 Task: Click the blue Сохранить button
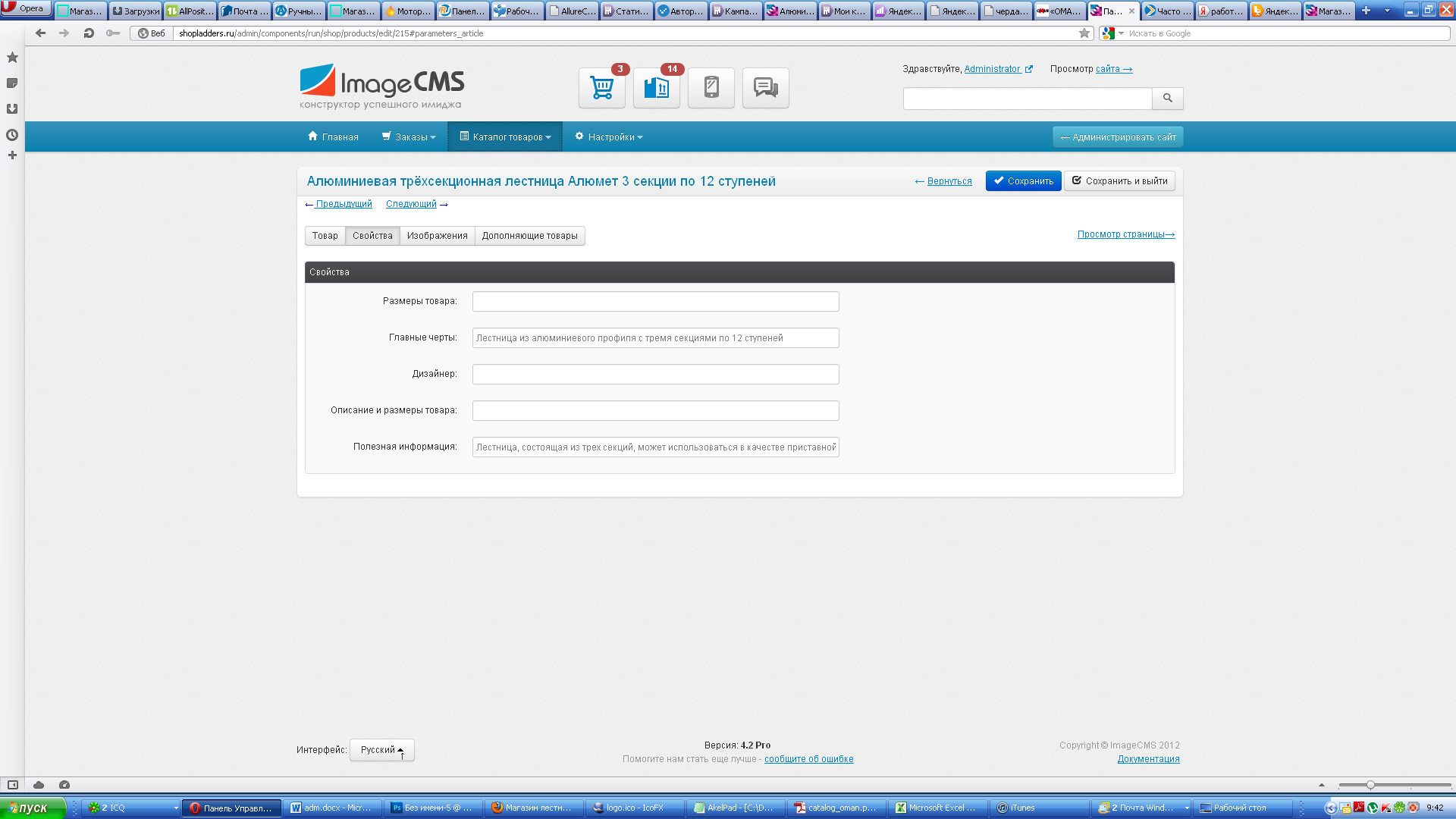(x=1023, y=181)
